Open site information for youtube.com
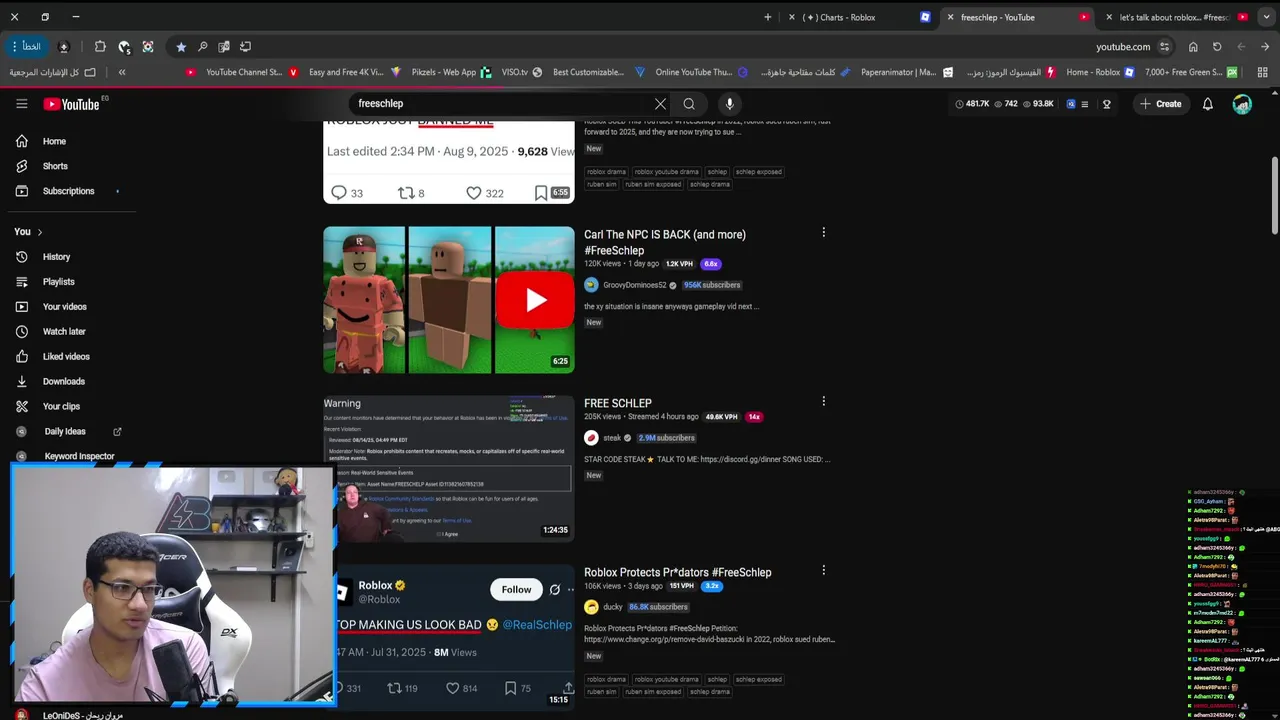Screen dimensions: 1280x720 click(x=1164, y=46)
